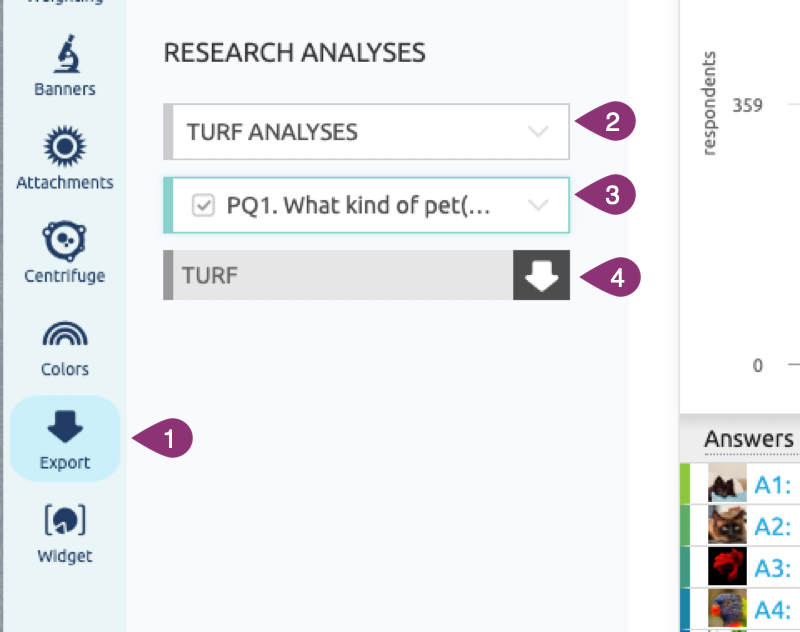Expand the TURF ANALYSES dropdown
This screenshot has width=800, height=632.
538,132
